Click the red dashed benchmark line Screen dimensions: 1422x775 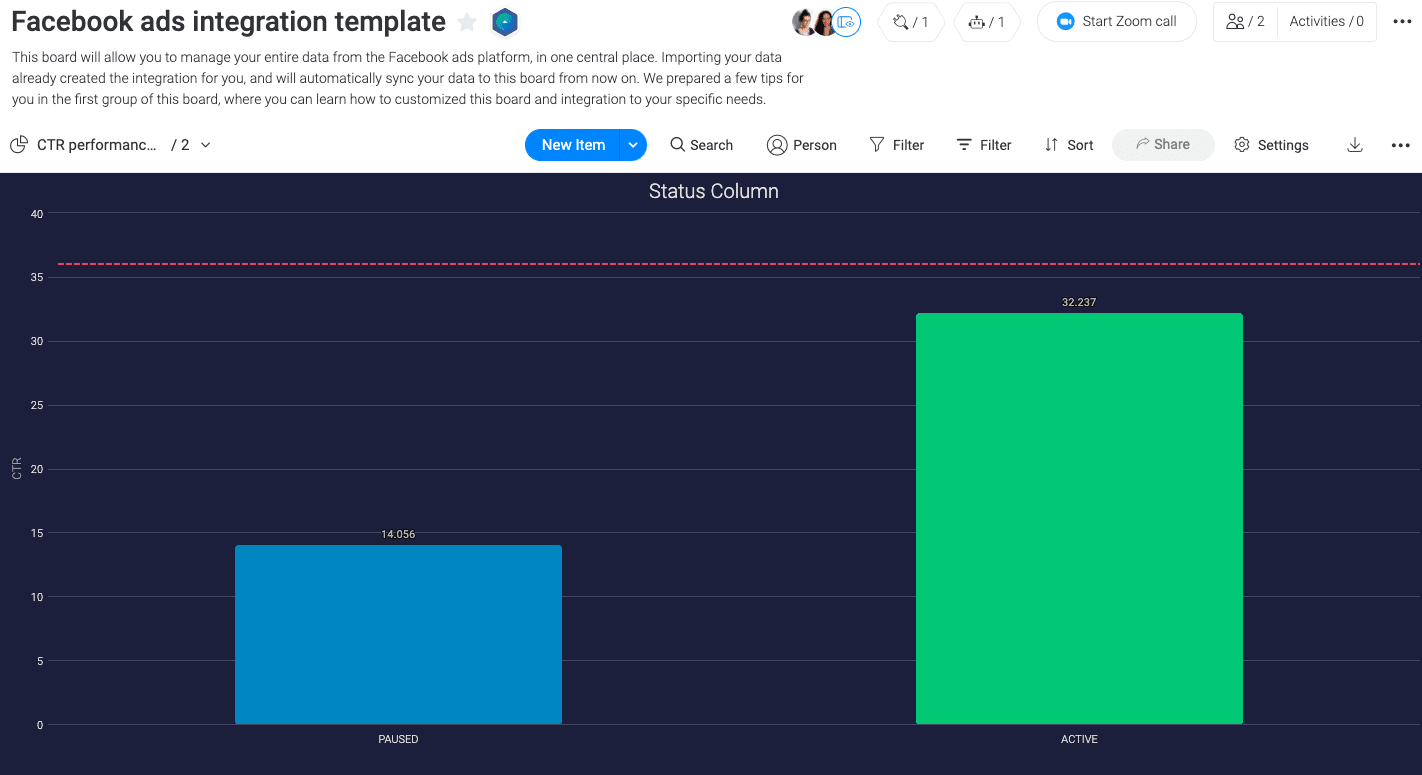pos(739,264)
